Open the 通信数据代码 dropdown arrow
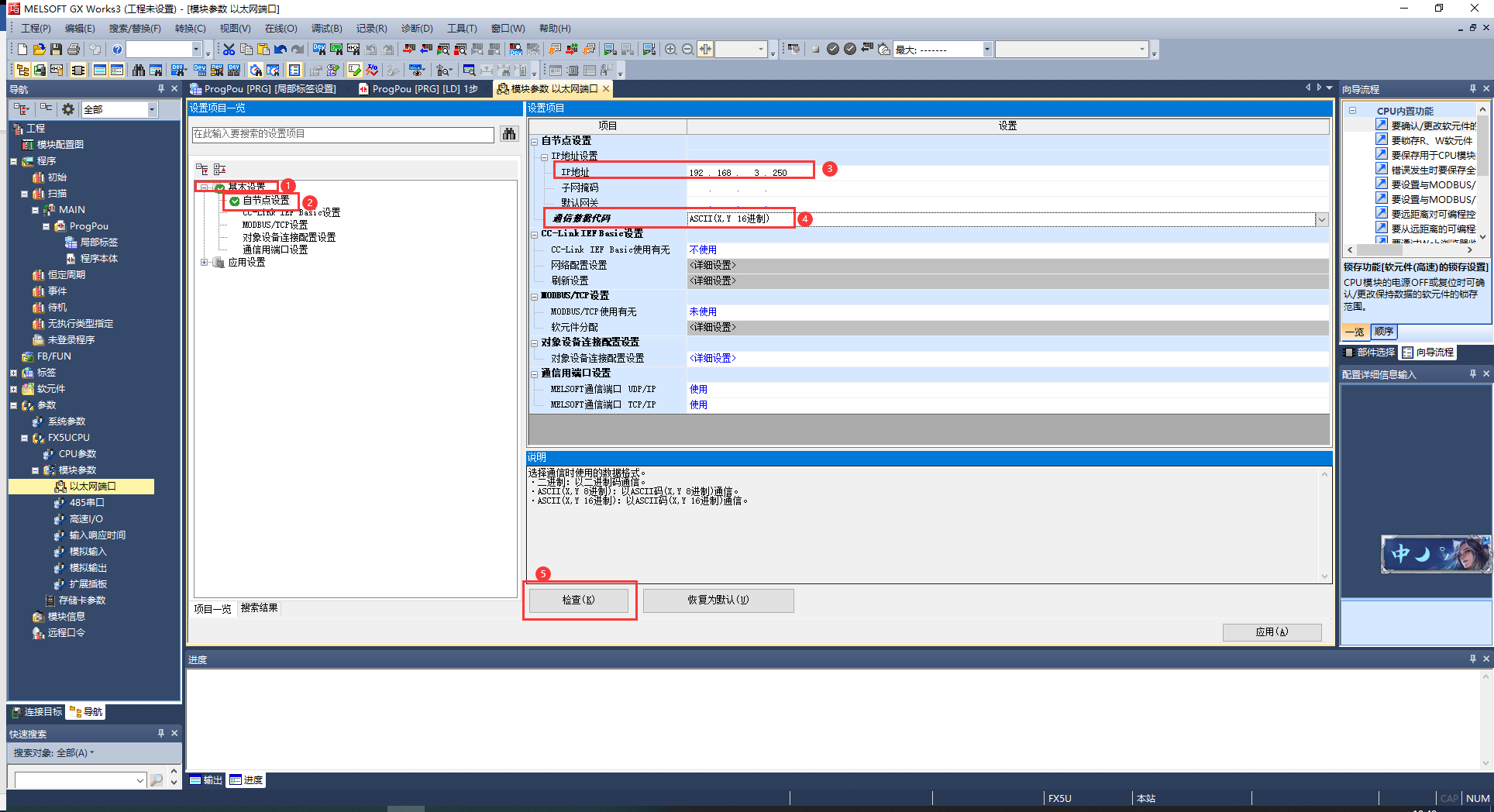The width and height of the screenshot is (1494, 812). (x=1322, y=219)
